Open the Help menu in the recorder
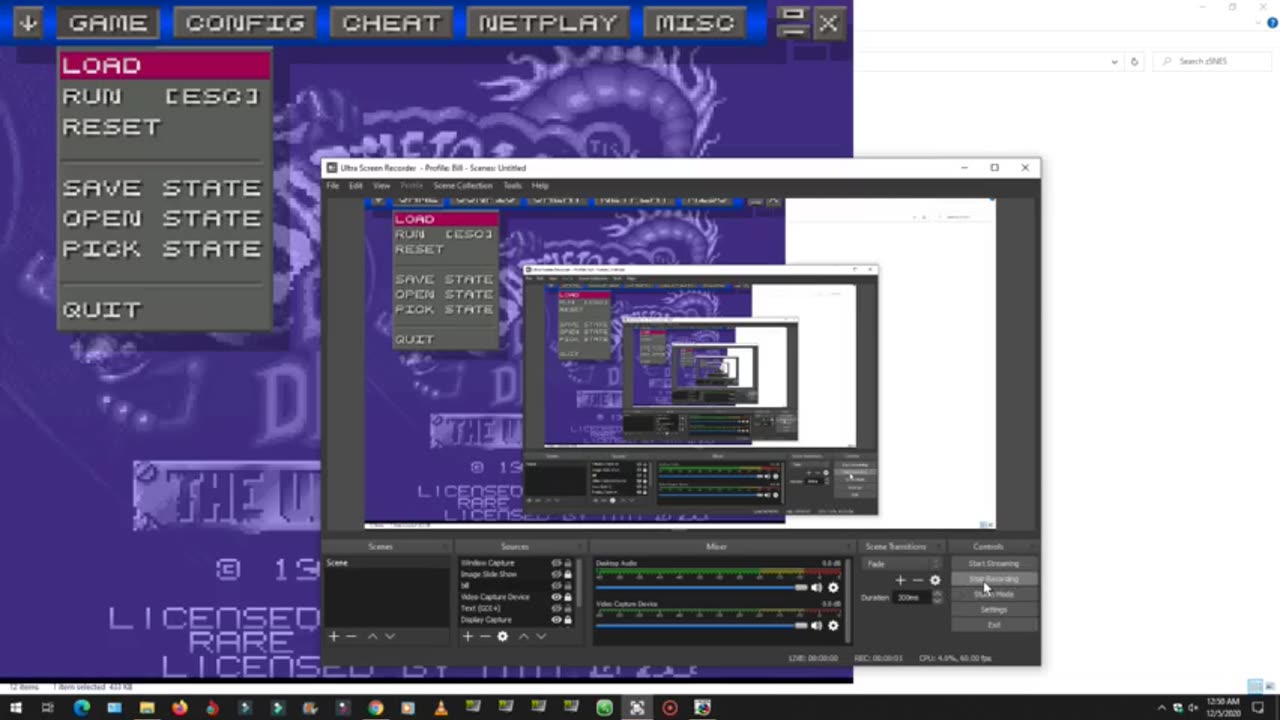Screen dimensions: 1280x720 click(x=540, y=186)
